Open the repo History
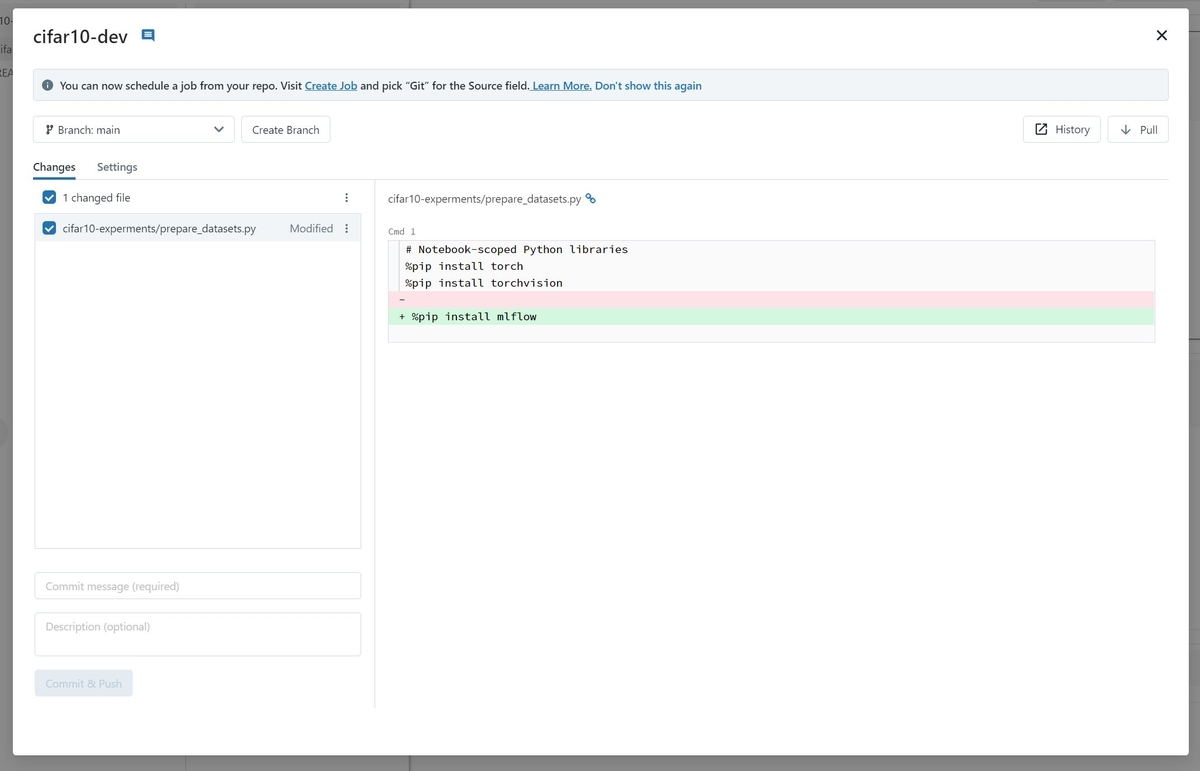The width and height of the screenshot is (1200, 771). click(1062, 129)
